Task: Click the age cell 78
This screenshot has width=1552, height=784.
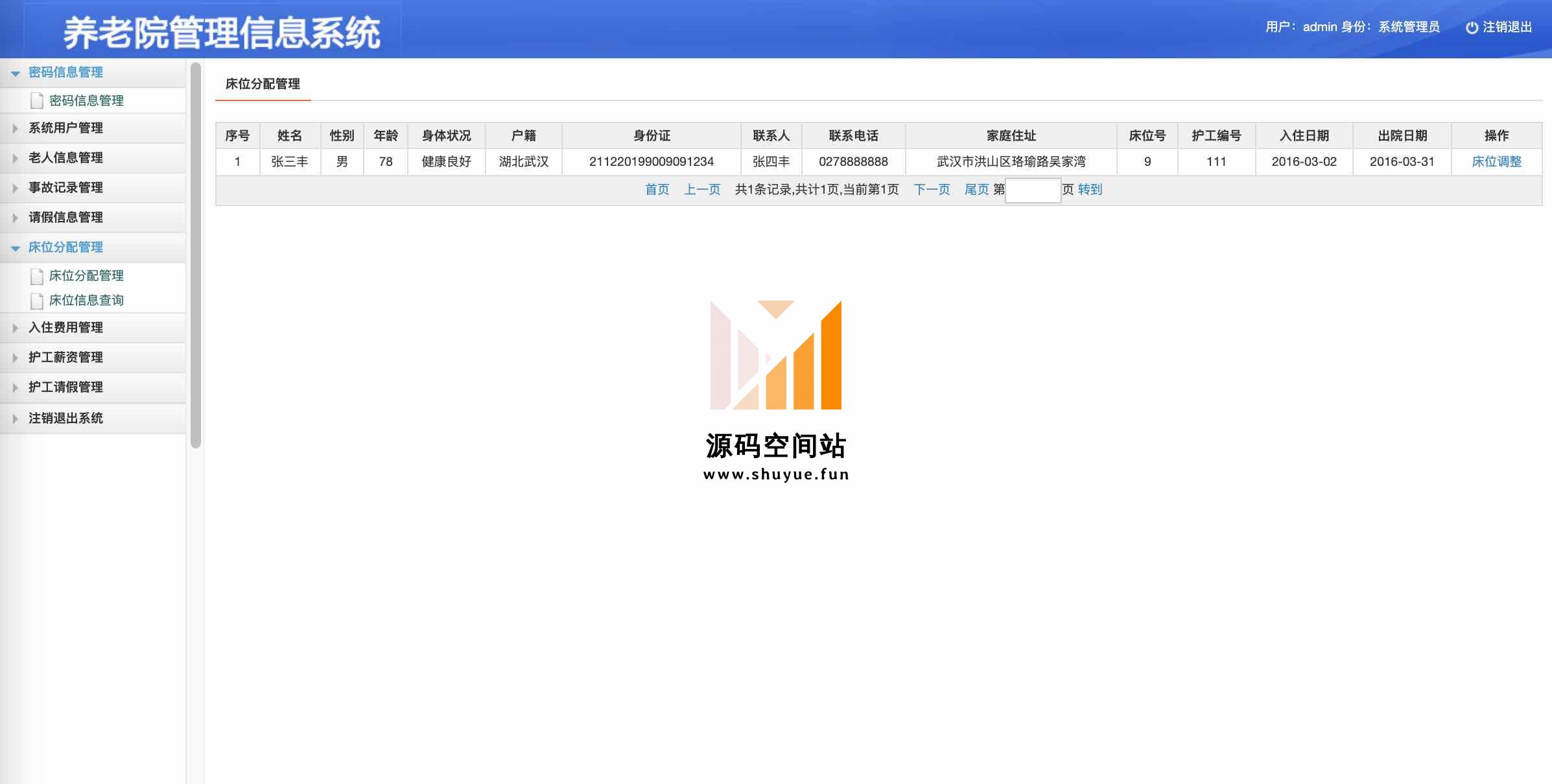Action: (386, 161)
